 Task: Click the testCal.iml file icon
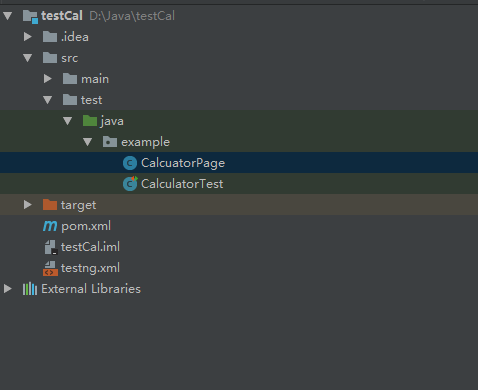coord(51,247)
